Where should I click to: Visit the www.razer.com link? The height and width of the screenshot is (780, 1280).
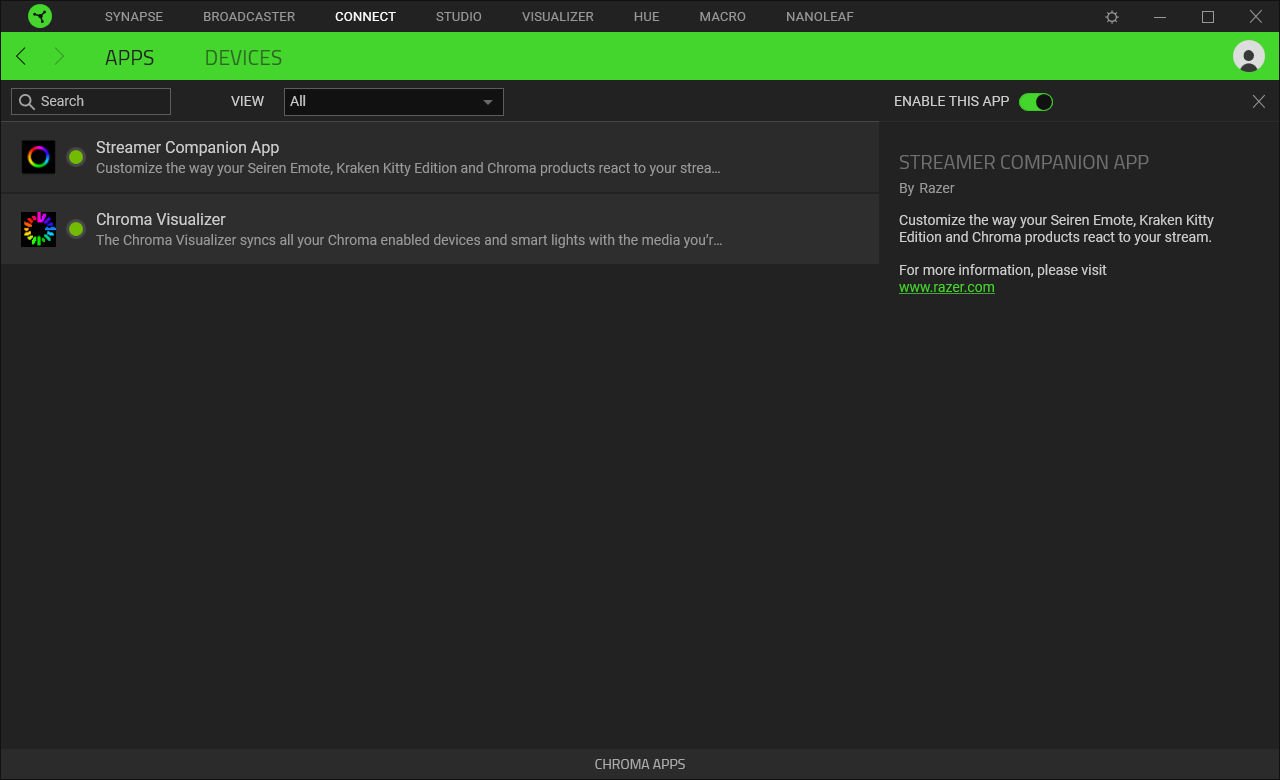(x=947, y=287)
